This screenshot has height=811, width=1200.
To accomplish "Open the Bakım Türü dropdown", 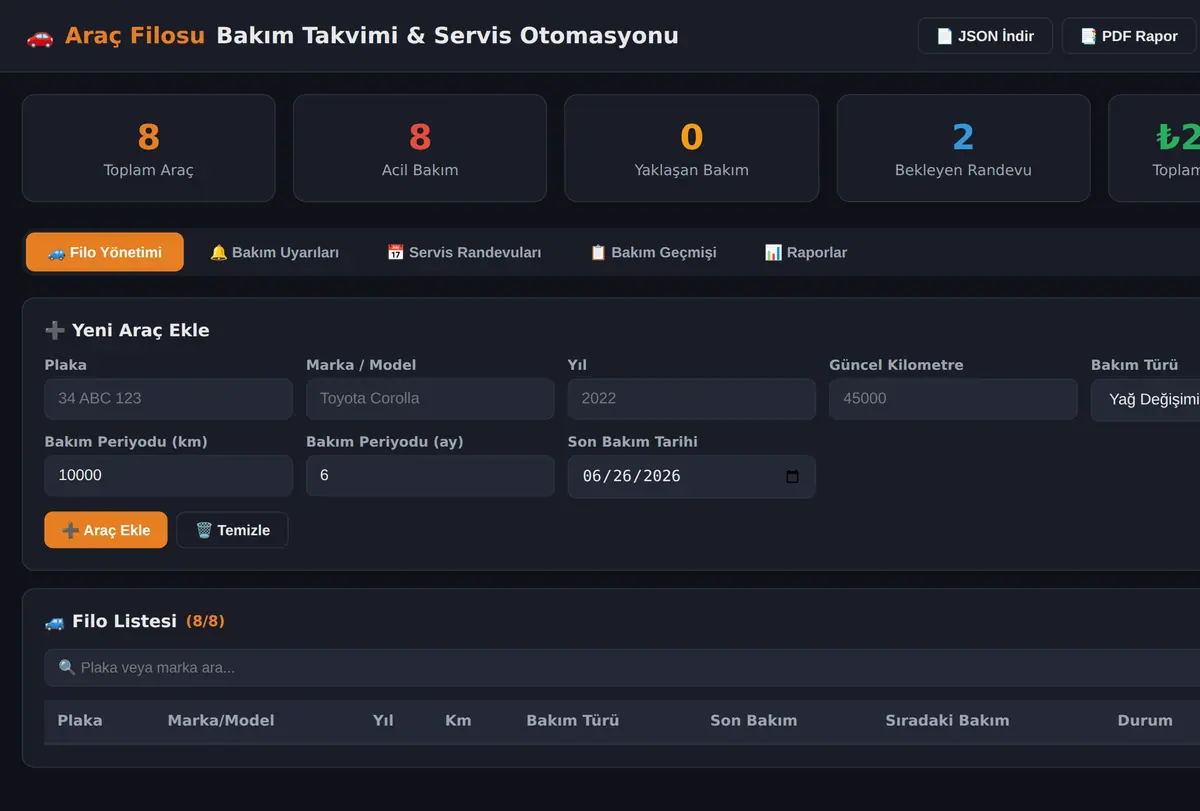I will [x=1146, y=399].
